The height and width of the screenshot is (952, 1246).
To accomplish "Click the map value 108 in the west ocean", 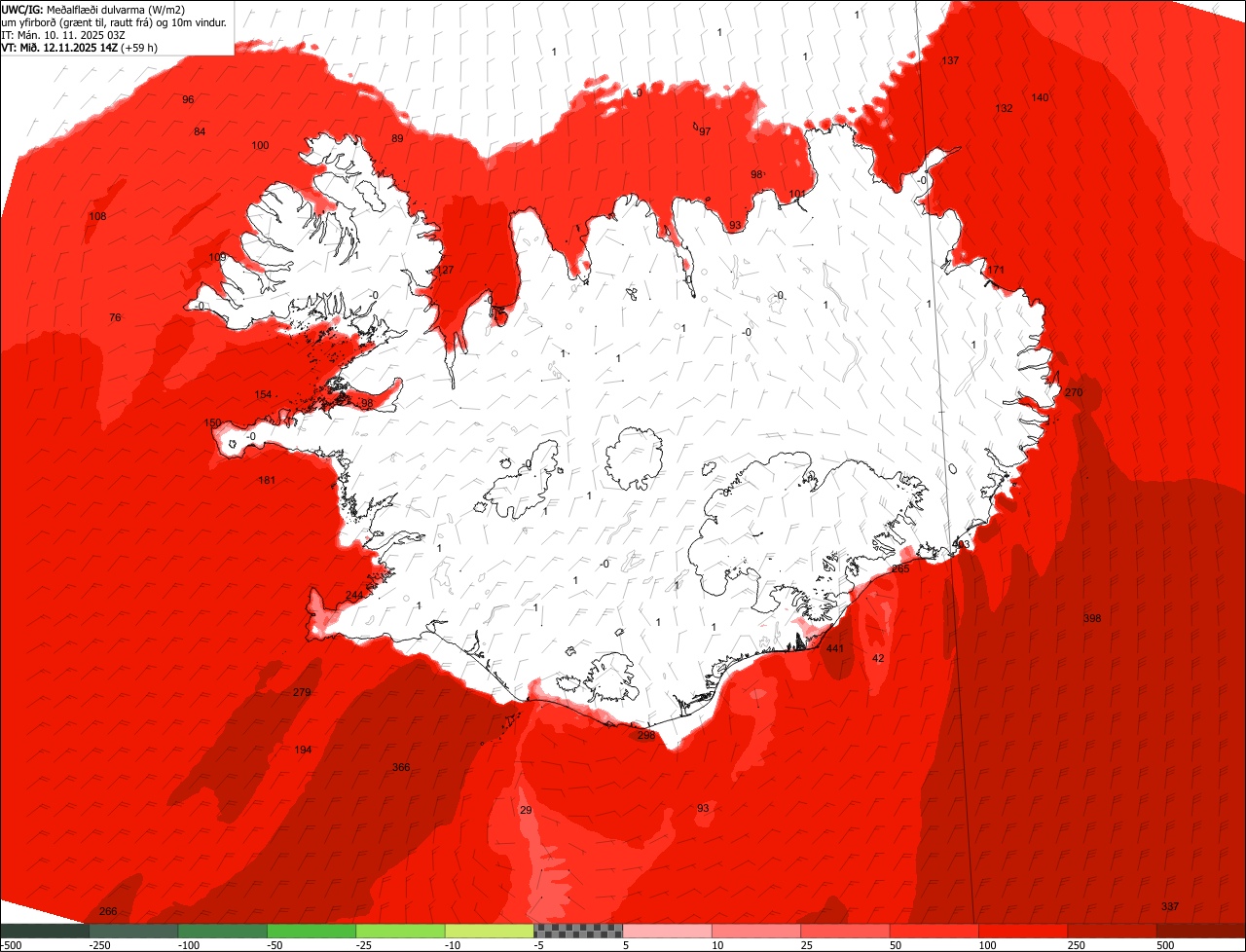I will [97, 217].
